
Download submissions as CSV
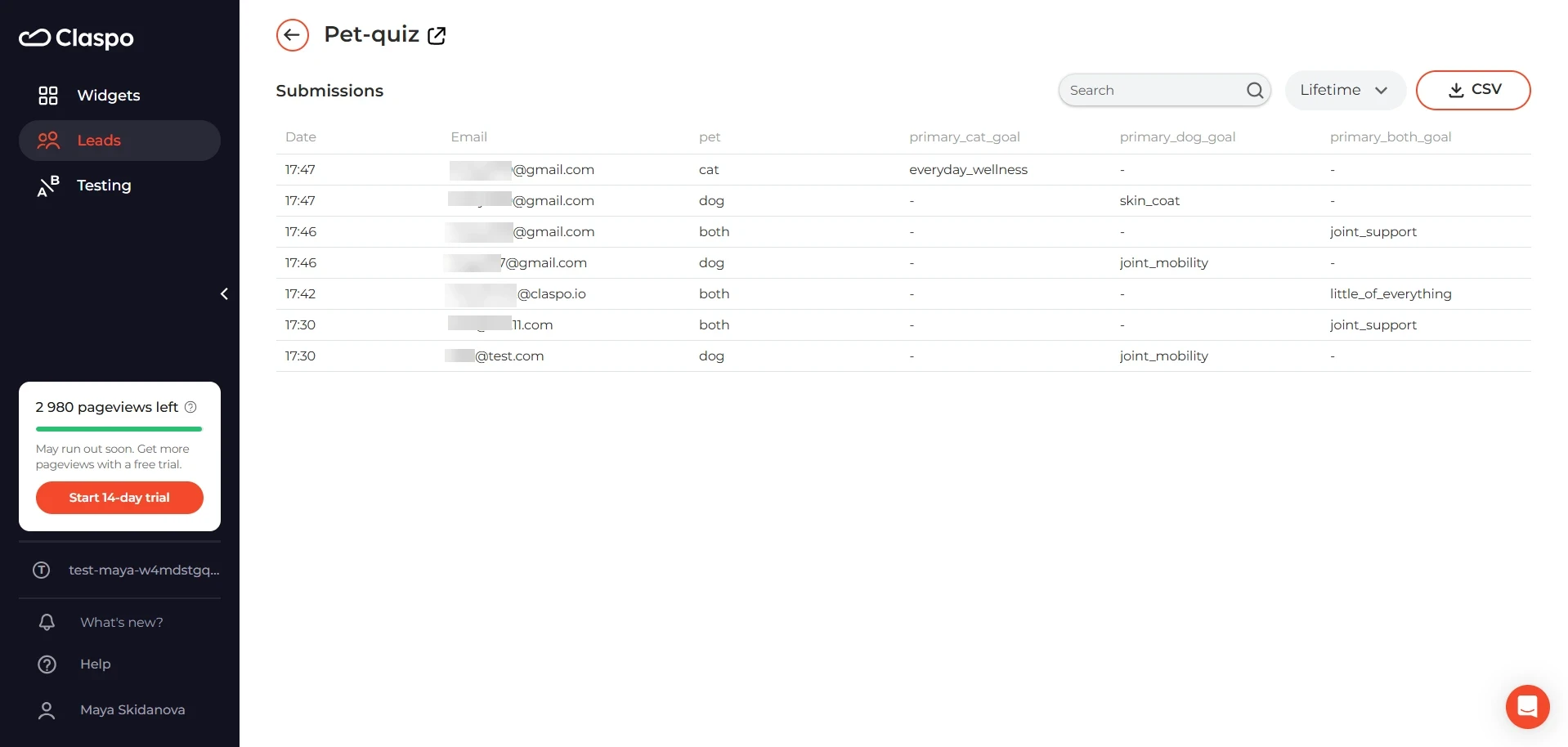tap(1473, 90)
